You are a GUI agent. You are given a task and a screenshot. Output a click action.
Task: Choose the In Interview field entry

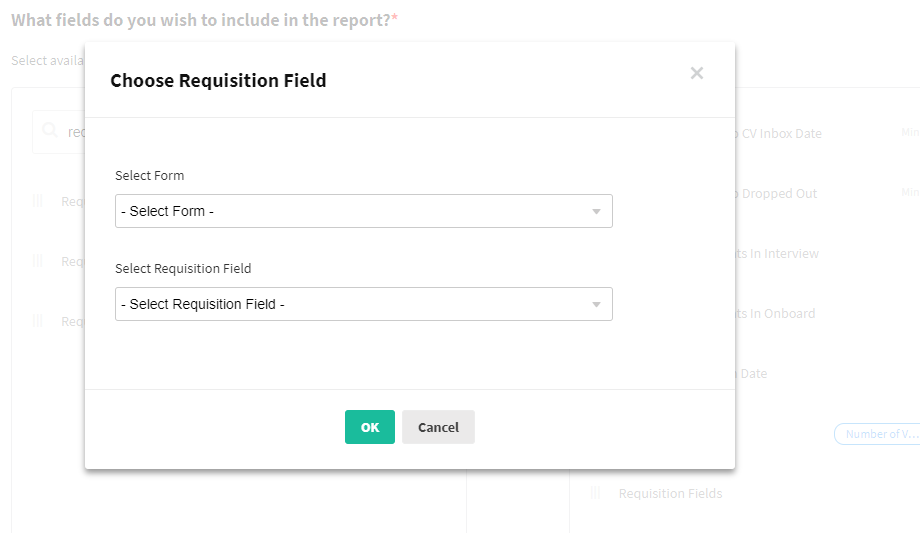777,254
